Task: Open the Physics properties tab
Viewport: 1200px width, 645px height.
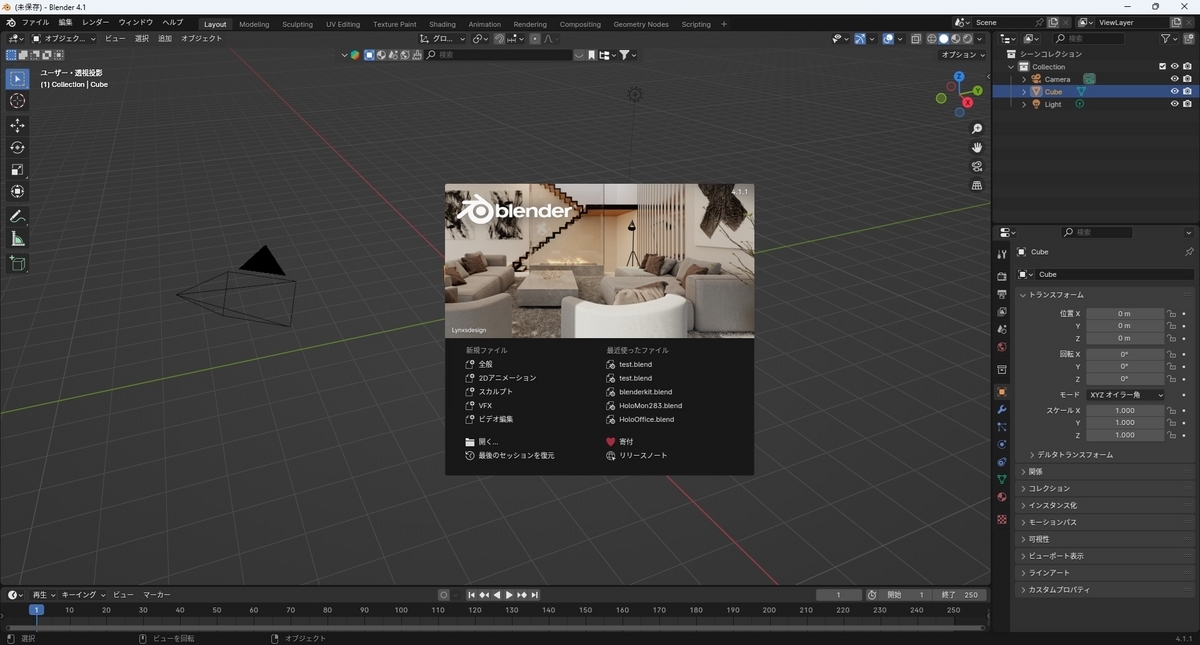Action: click(x=1001, y=444)
